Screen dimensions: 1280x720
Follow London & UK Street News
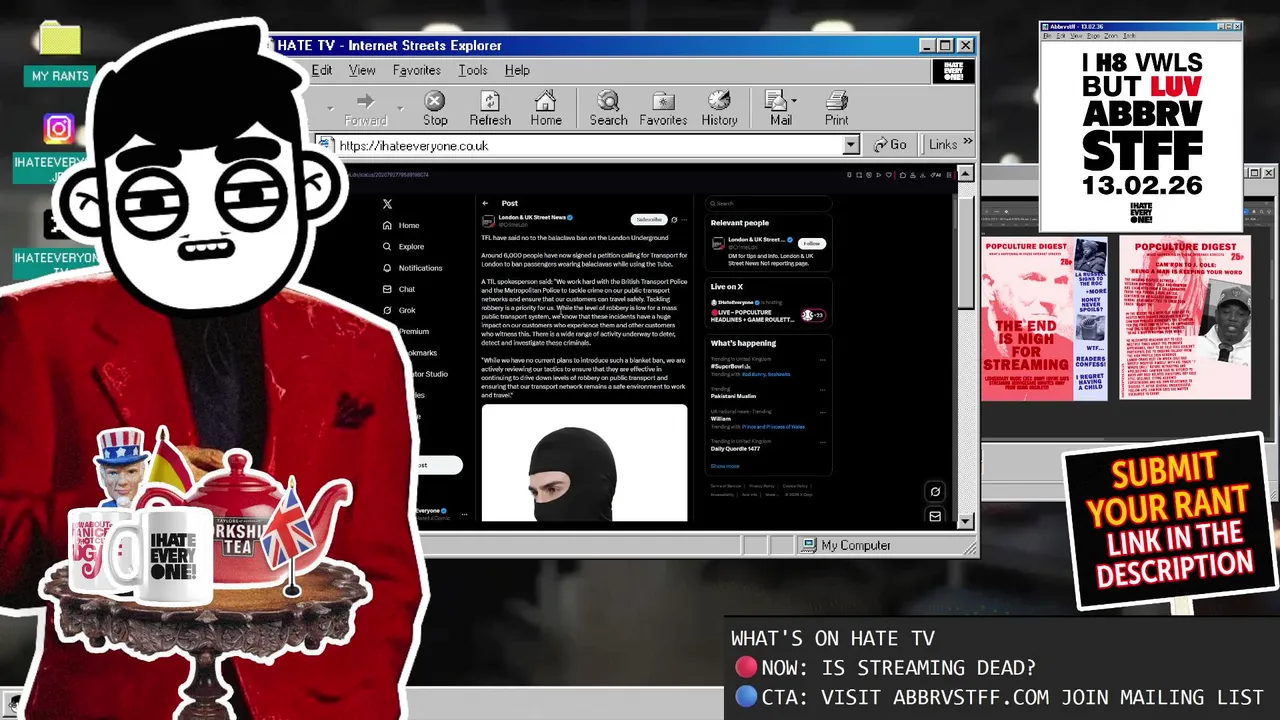[x=811, y=243]
